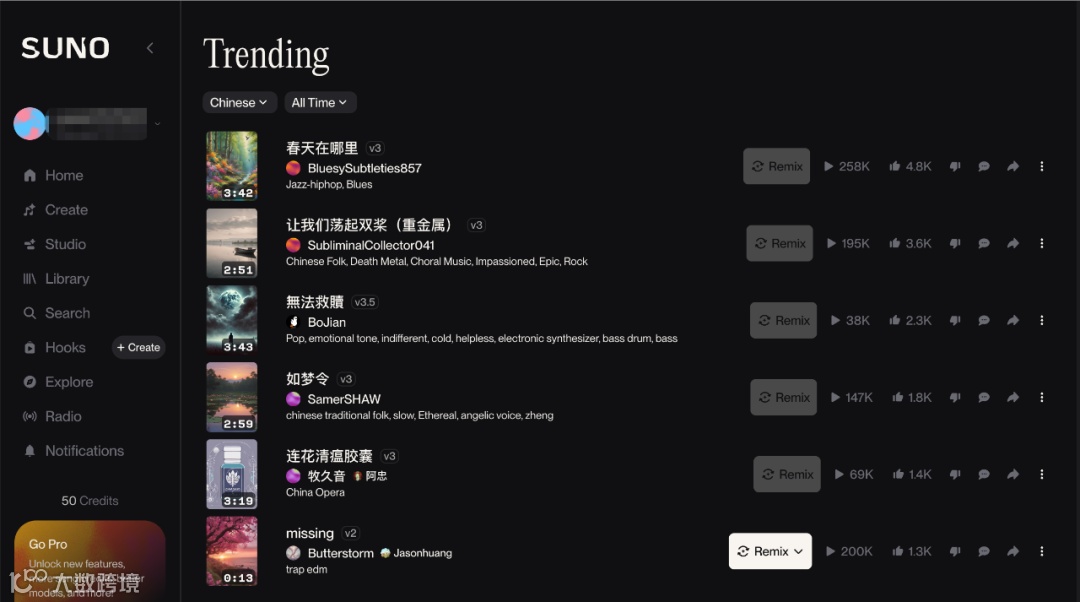Open comments on the missing track

984,551
